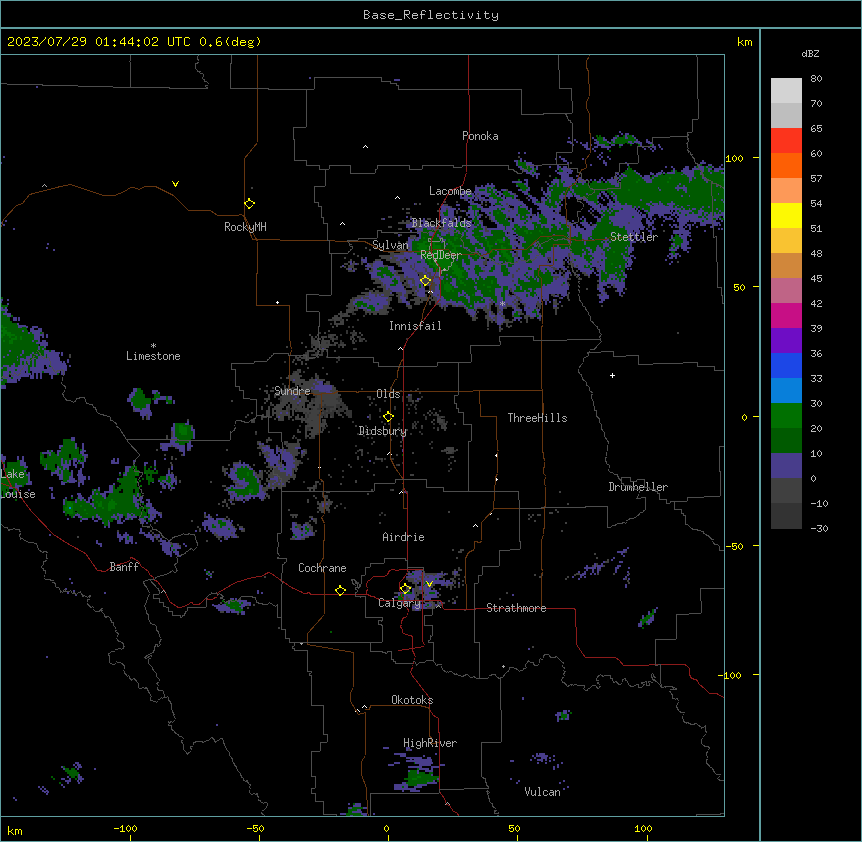This screenshot has width=862, height=842.
Task: Select the Didsbury city label
Action: pos(383,431)
